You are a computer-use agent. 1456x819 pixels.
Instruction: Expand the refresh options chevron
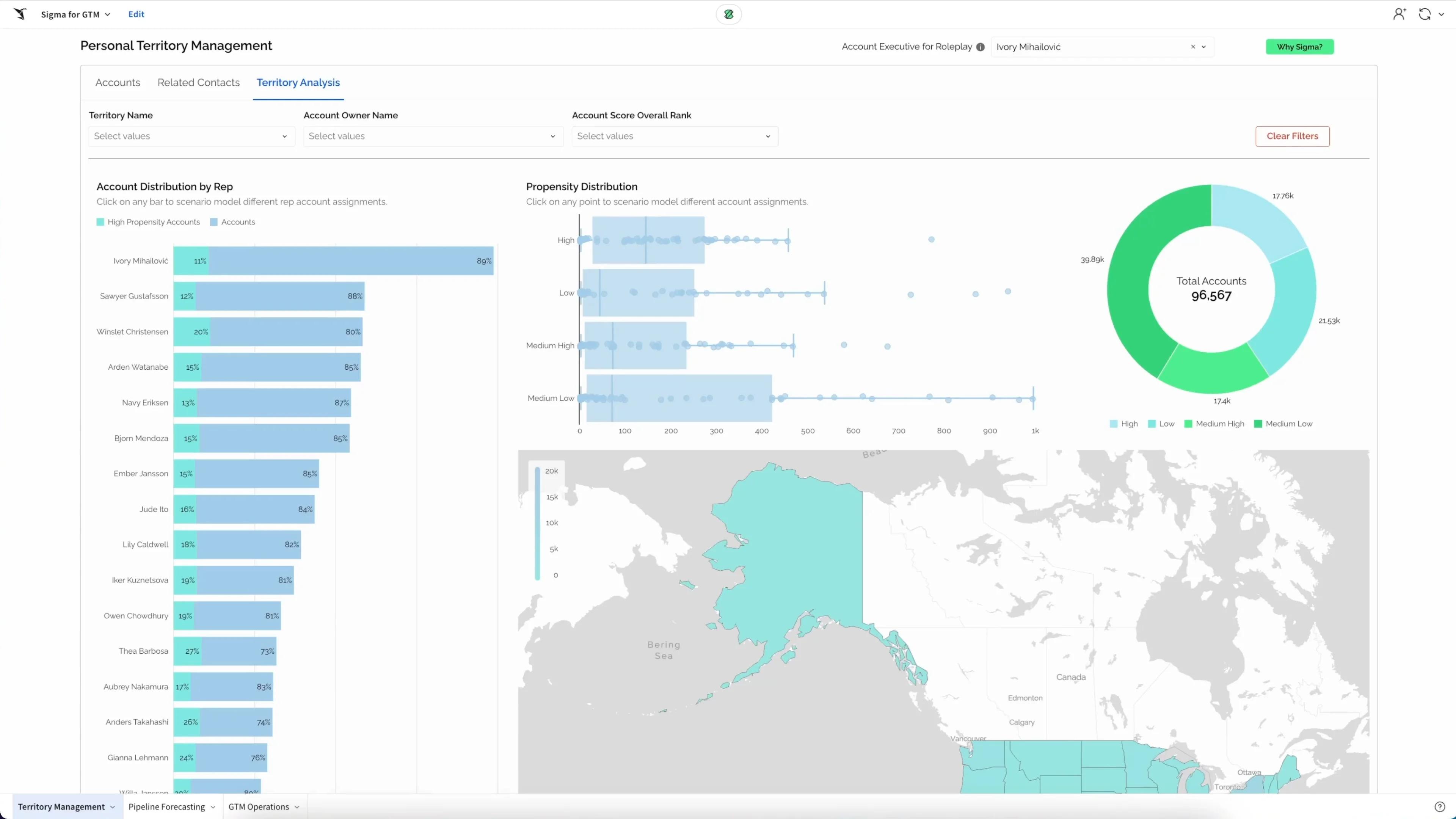pos(1441,15)
